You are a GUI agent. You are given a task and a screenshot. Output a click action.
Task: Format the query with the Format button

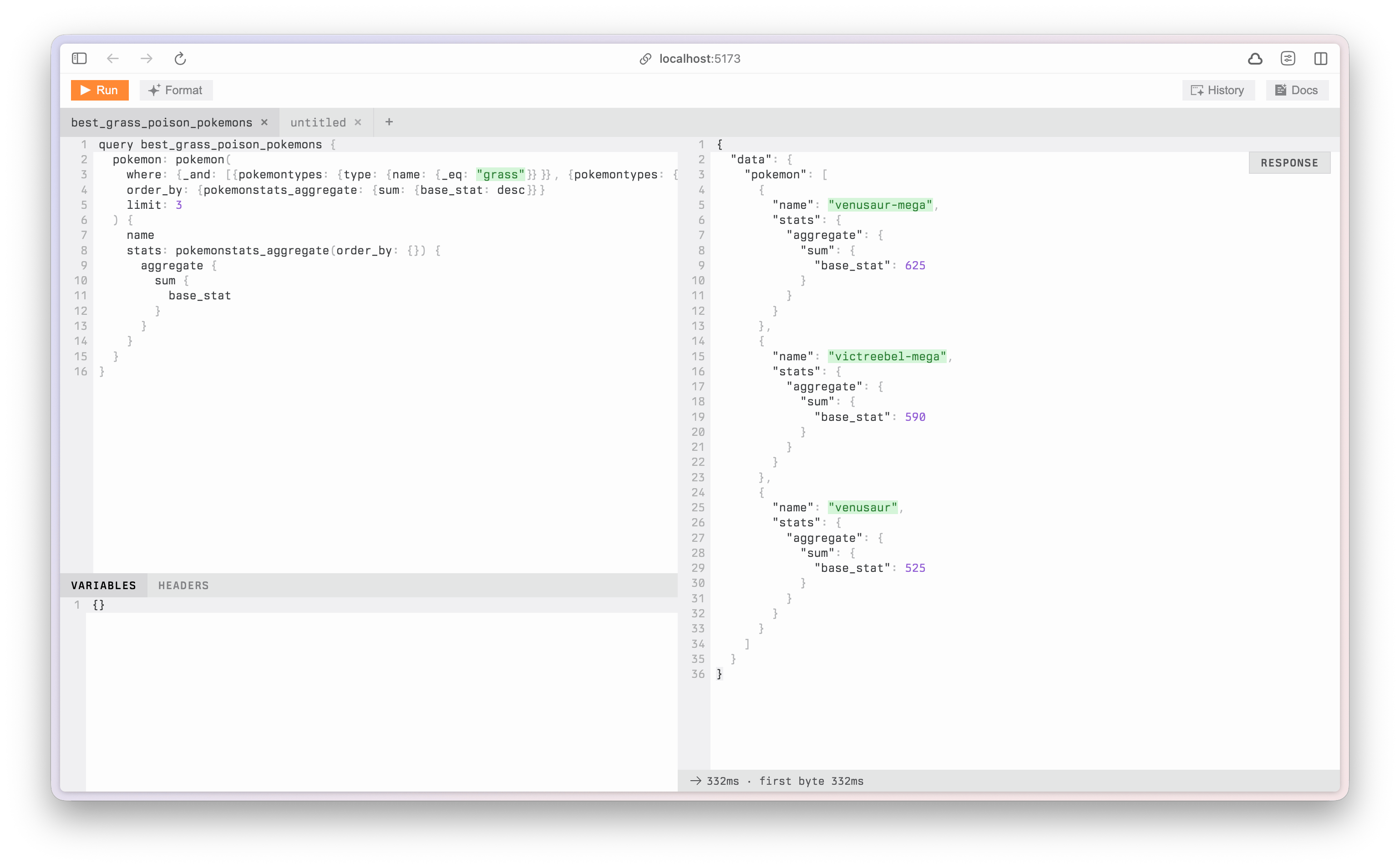(176, 90)
